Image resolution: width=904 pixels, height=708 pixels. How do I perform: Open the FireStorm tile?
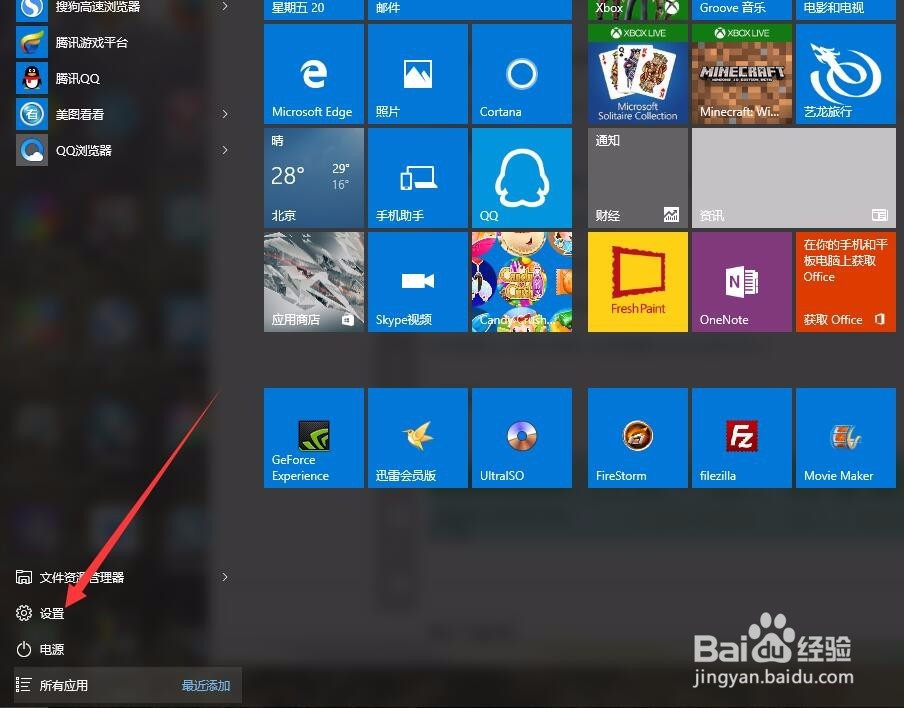(638, 438)
